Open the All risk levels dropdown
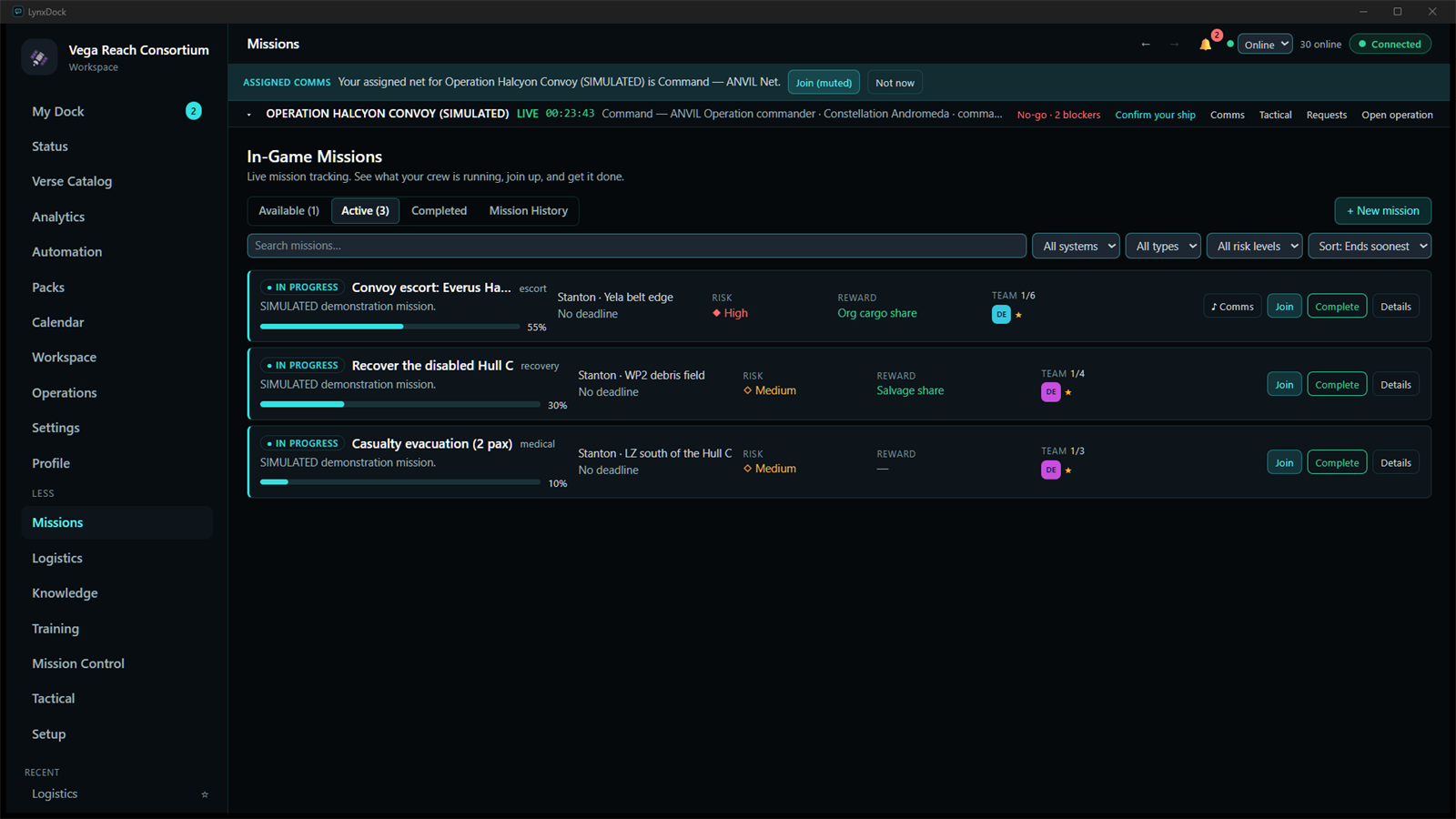Screen dimensions: 1456x819 pyautogui.click(x=1254, y=247)
